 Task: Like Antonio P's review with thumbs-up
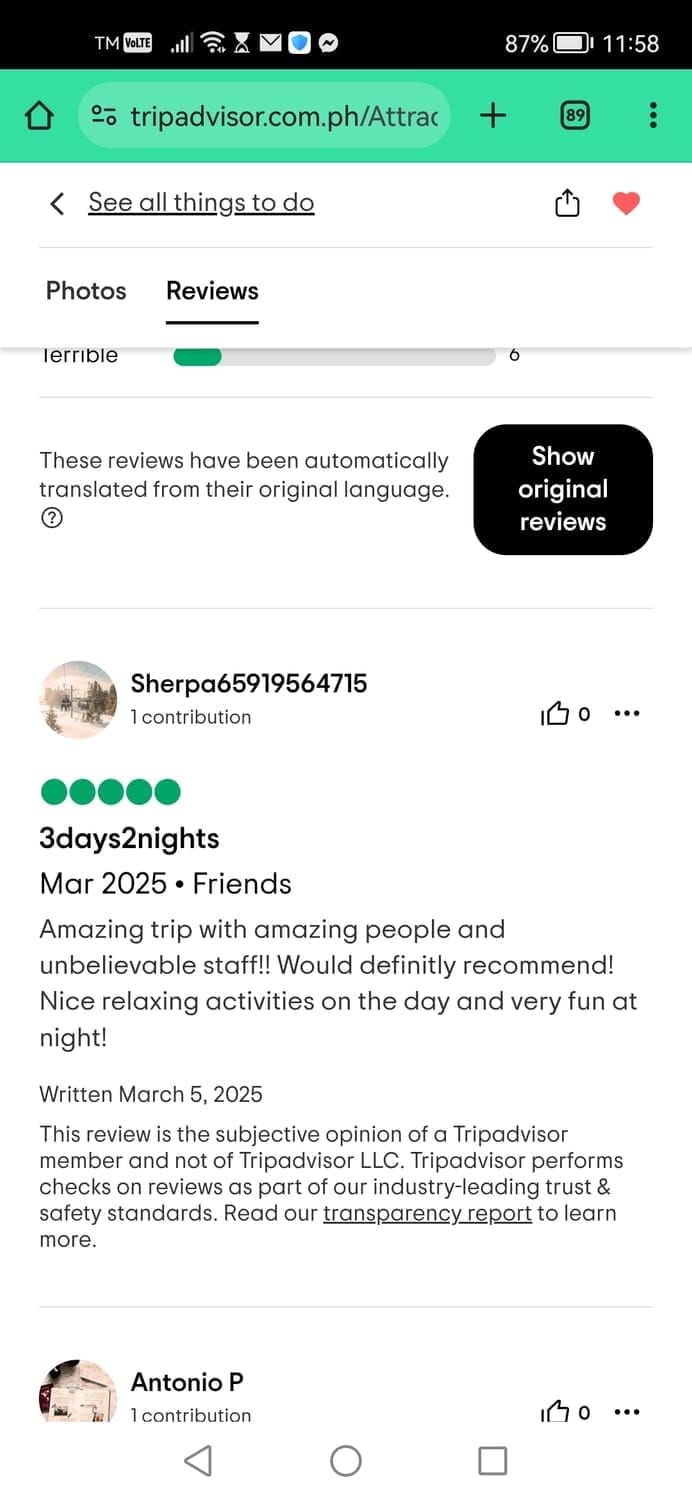[x=555, y=1412]
